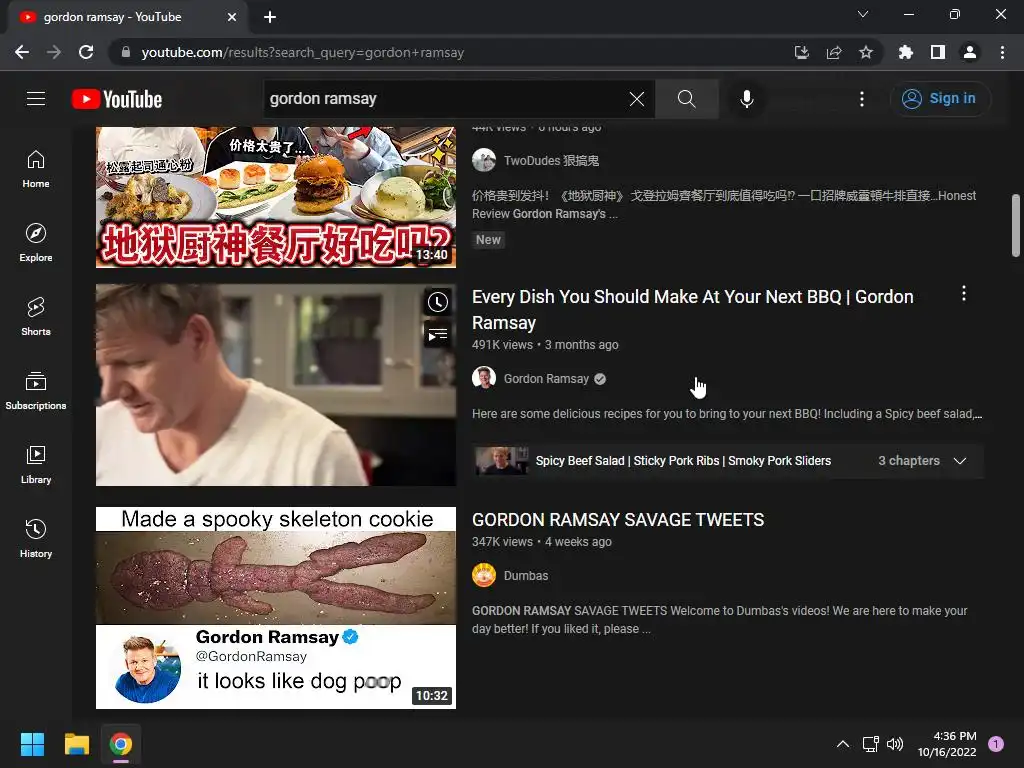Click the install app icon in address bar
The image size is (1024, 768).
[801, 52]
